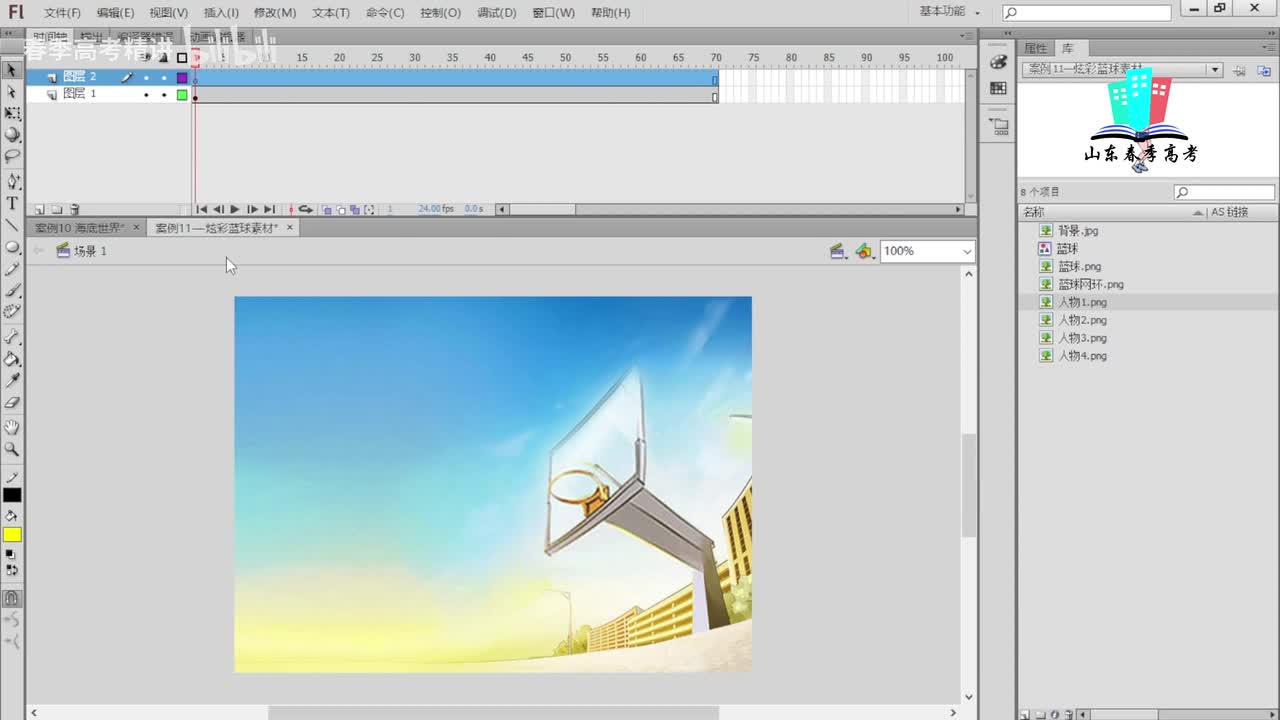Reset colors to black and white
1280x720 pixels.
[x=11, y=554]
